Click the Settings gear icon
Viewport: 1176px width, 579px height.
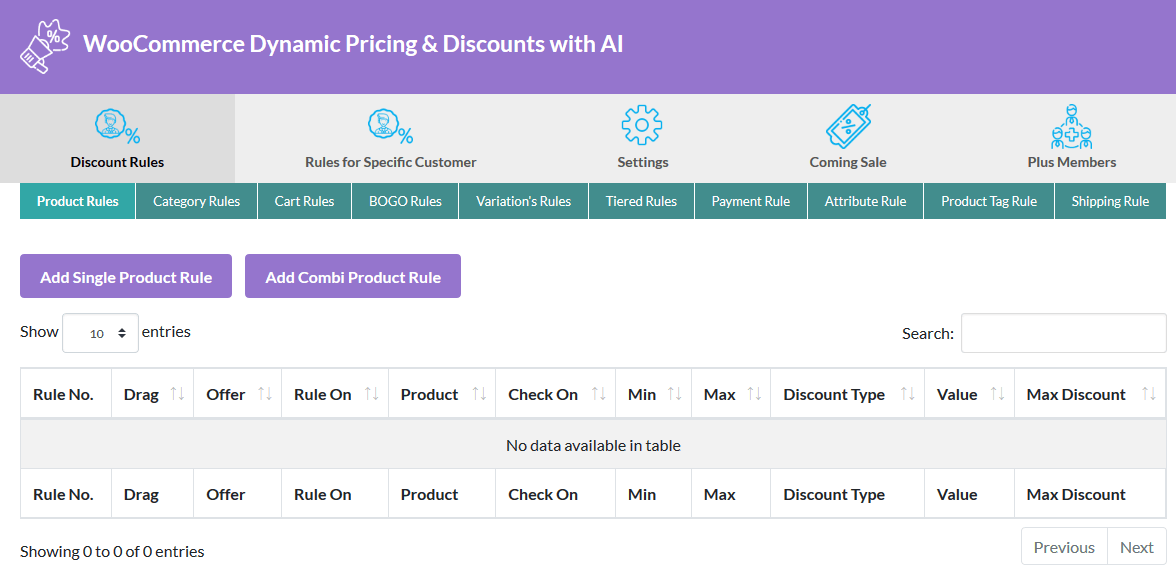point(642,126)
